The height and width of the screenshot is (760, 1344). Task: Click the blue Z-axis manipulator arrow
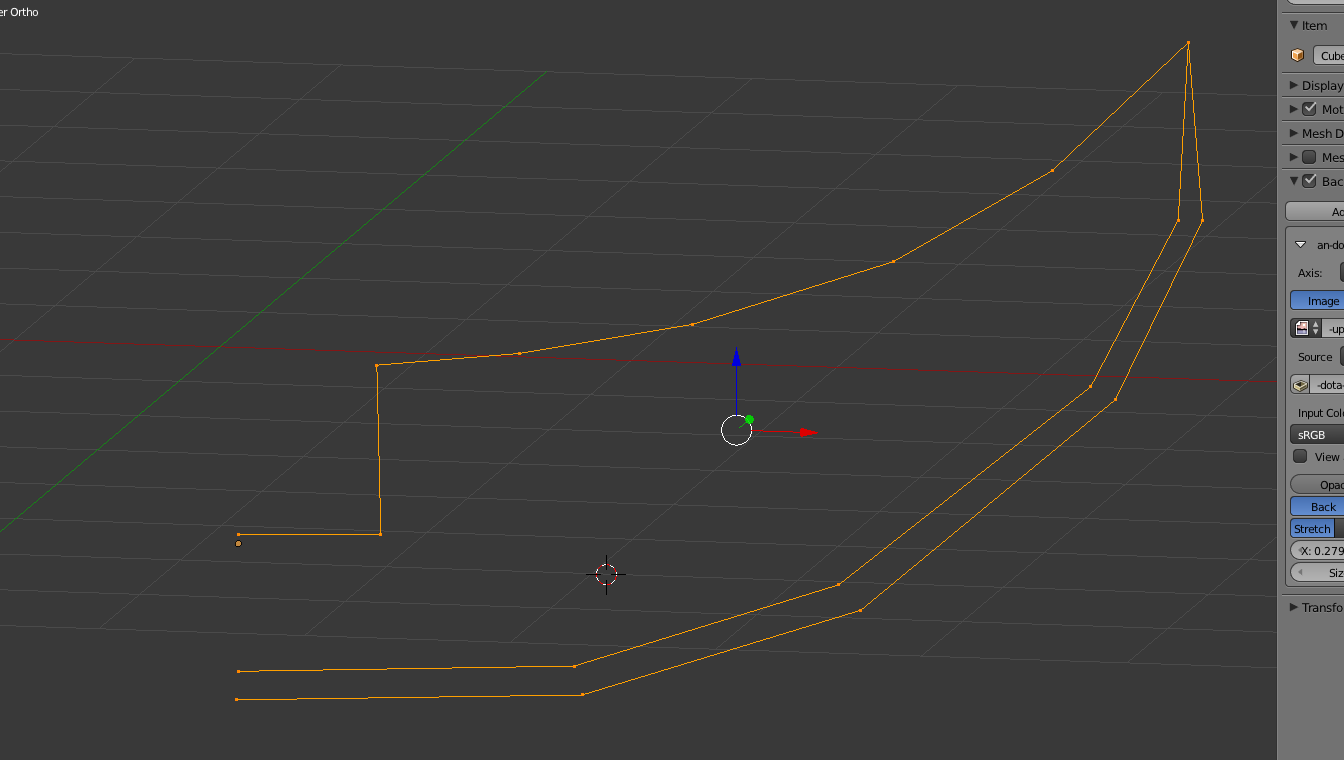736,356
